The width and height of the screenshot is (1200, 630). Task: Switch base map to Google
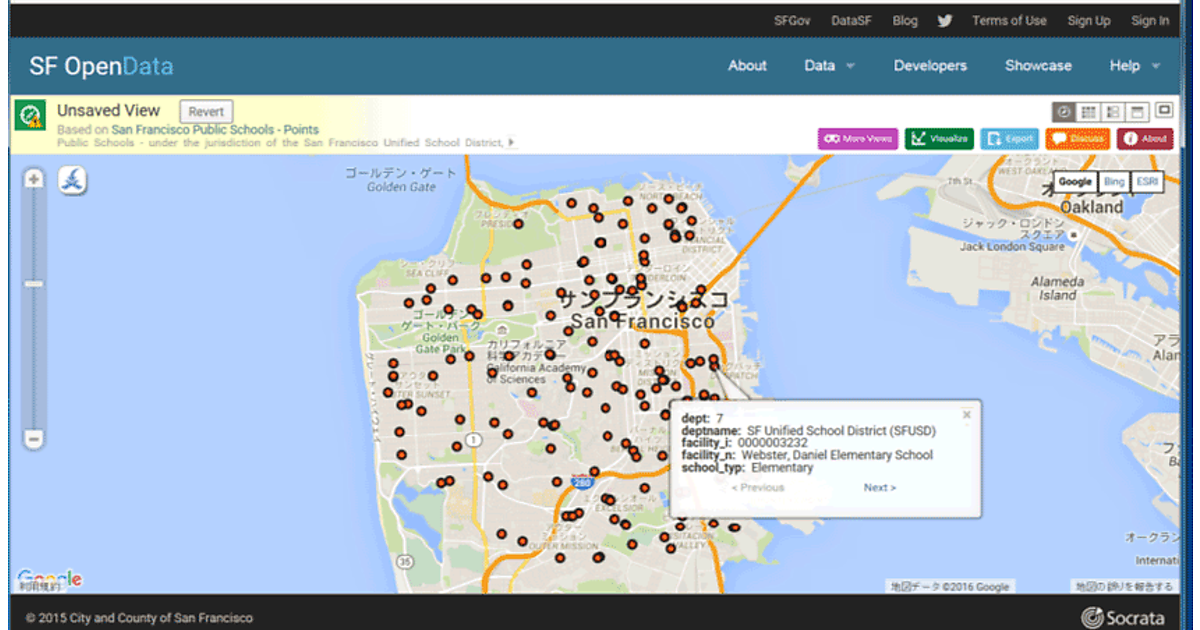pos(1075,183)
